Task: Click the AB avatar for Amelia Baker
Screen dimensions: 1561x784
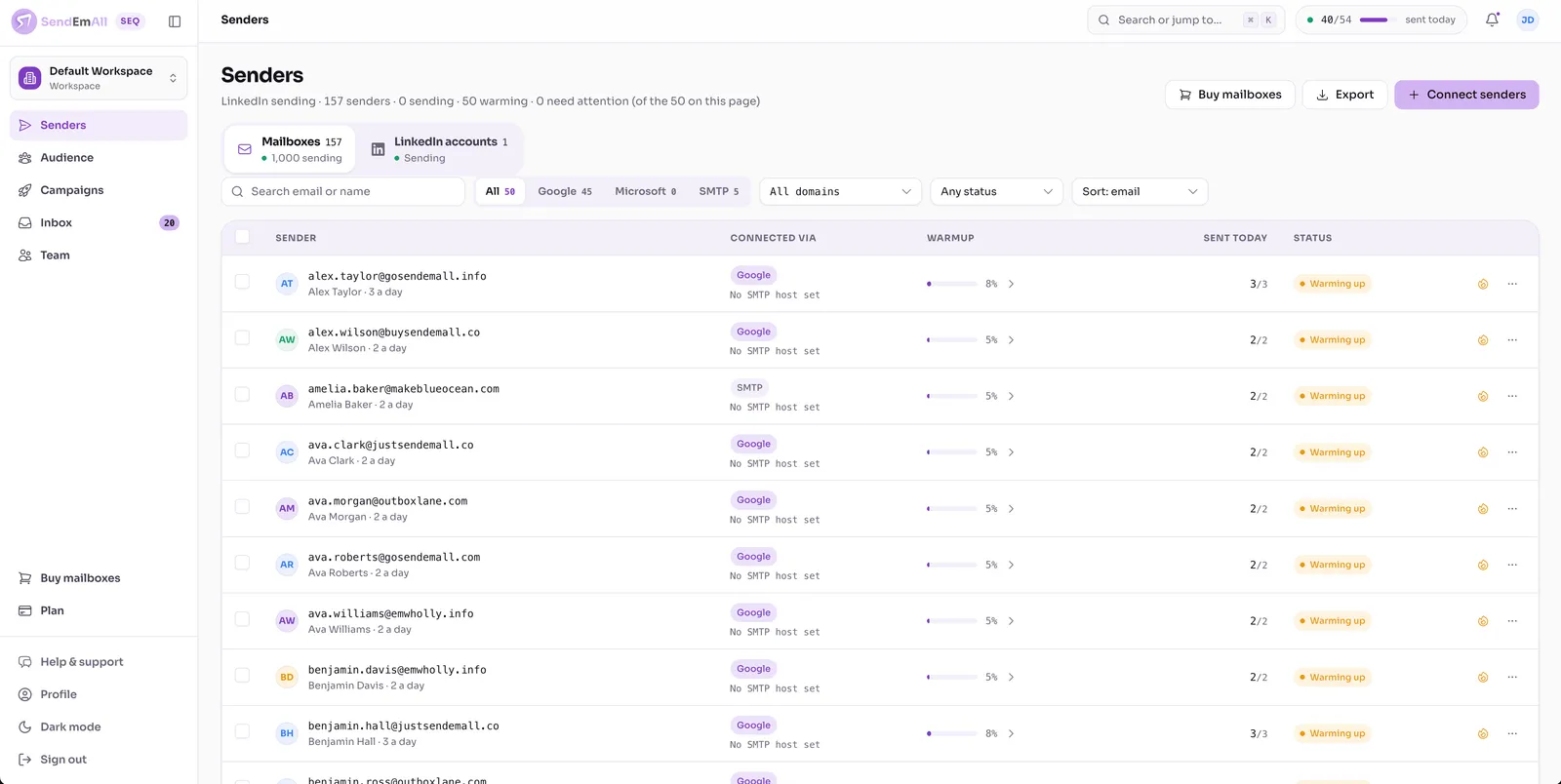Action: pyautogui.click(x=287, y=396)
